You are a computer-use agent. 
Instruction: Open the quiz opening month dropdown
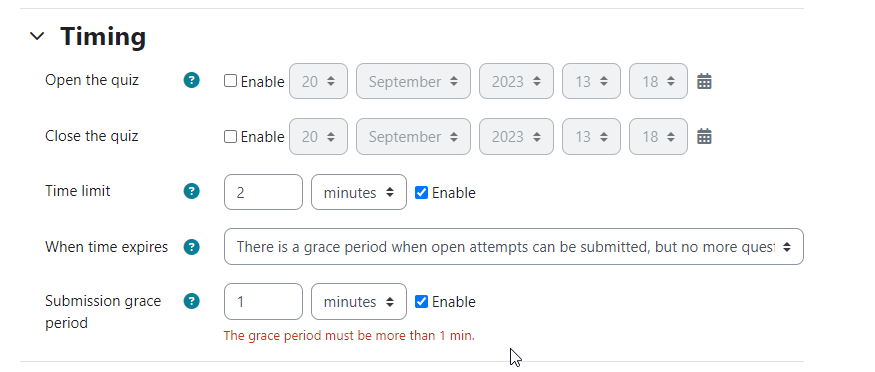[414, 81]
